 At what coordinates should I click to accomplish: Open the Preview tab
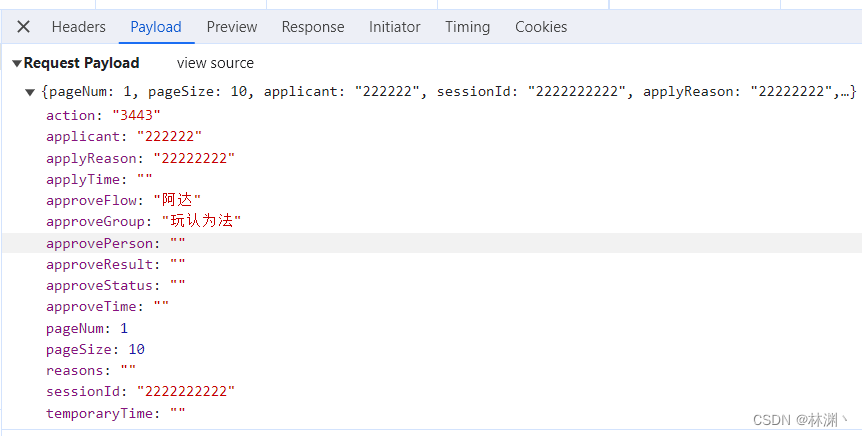click(232, 27)
